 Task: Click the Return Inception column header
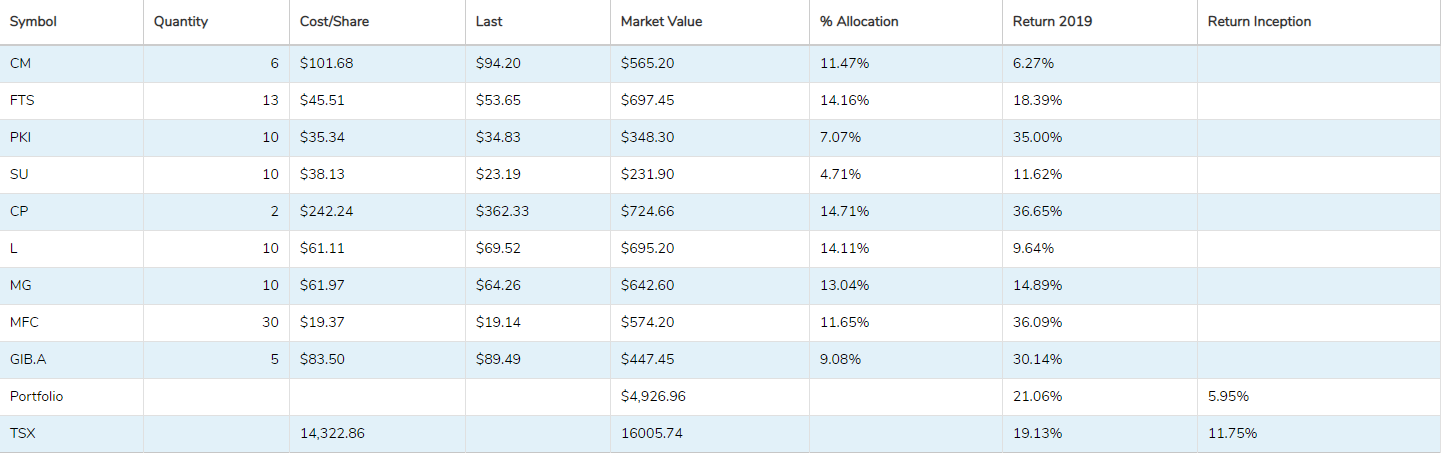1259,22
